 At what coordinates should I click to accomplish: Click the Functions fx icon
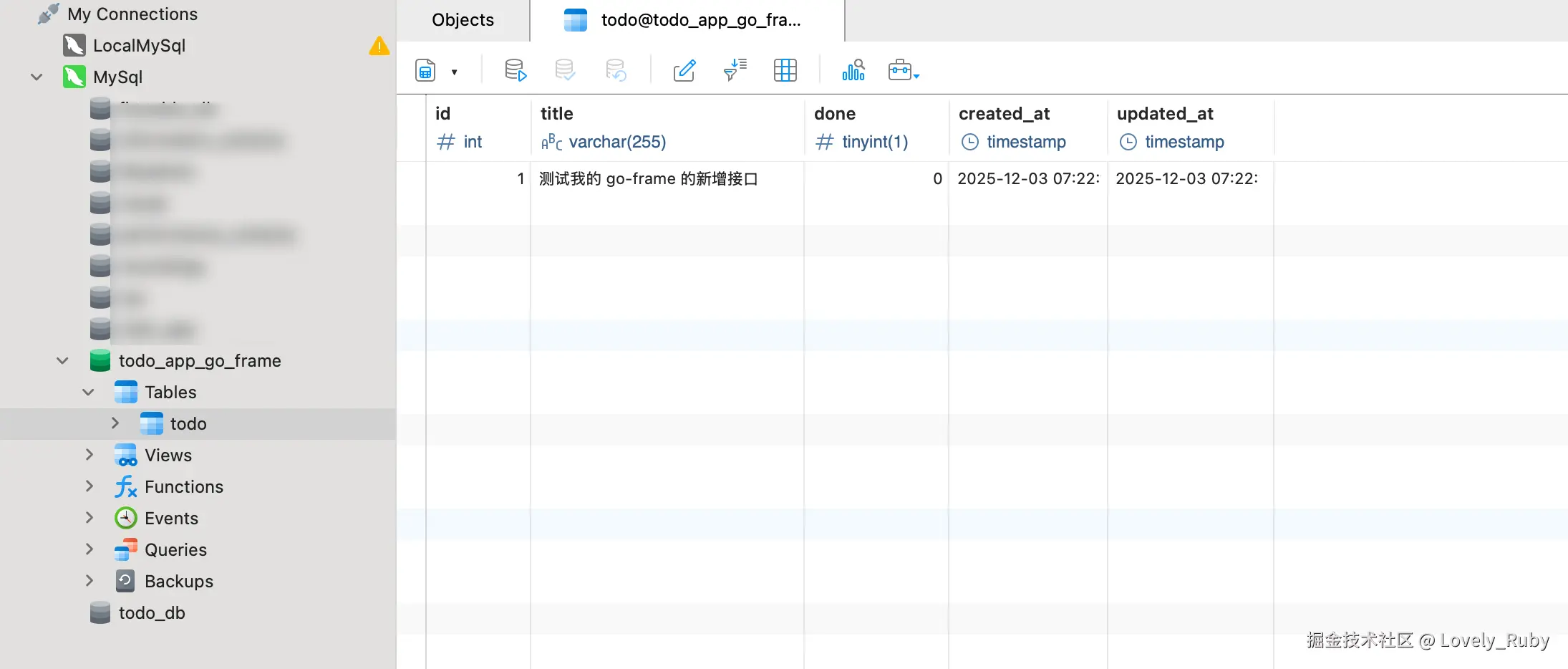[x=126, y=486]
